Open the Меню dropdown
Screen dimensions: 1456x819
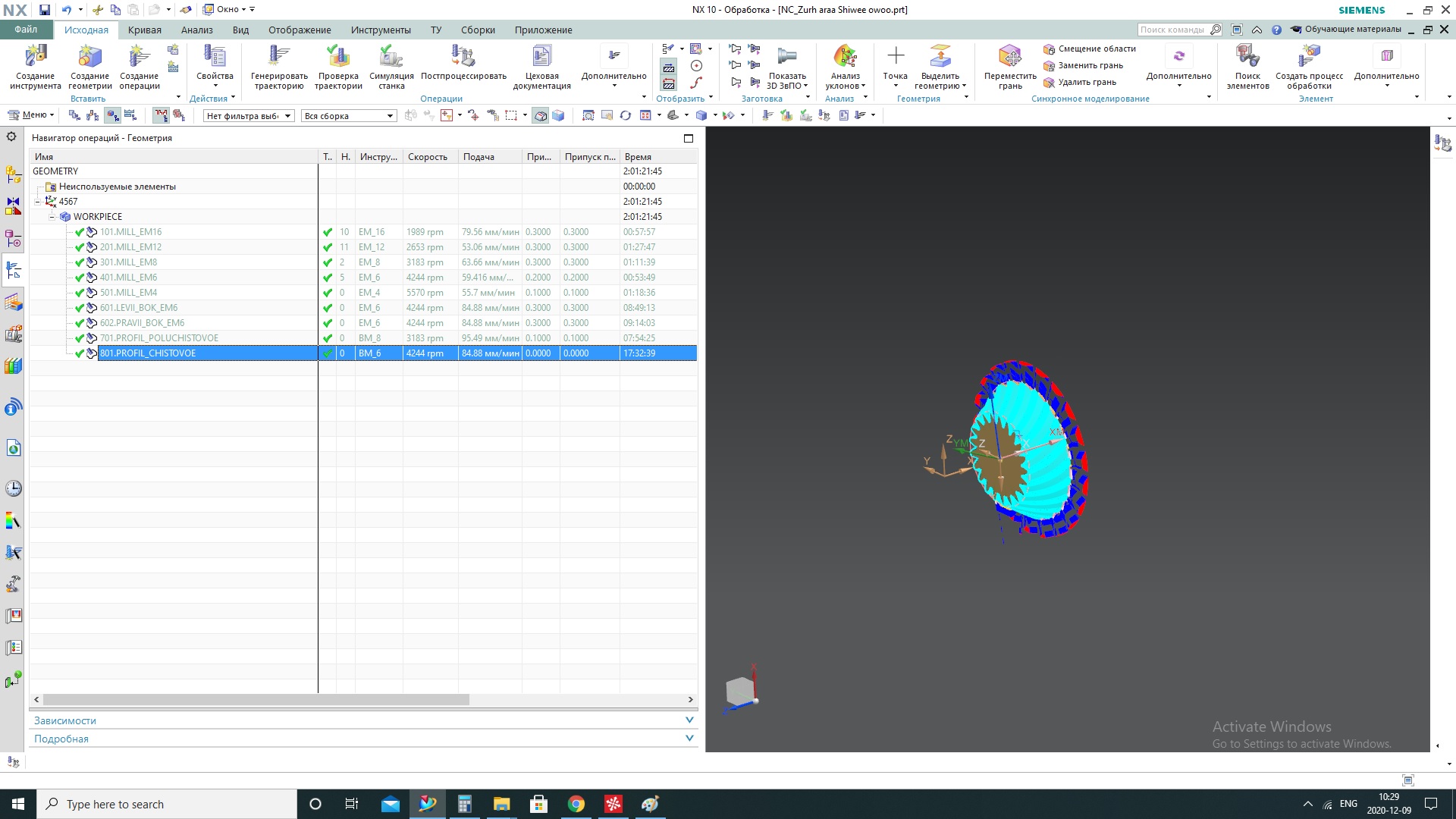coord(30,115)
